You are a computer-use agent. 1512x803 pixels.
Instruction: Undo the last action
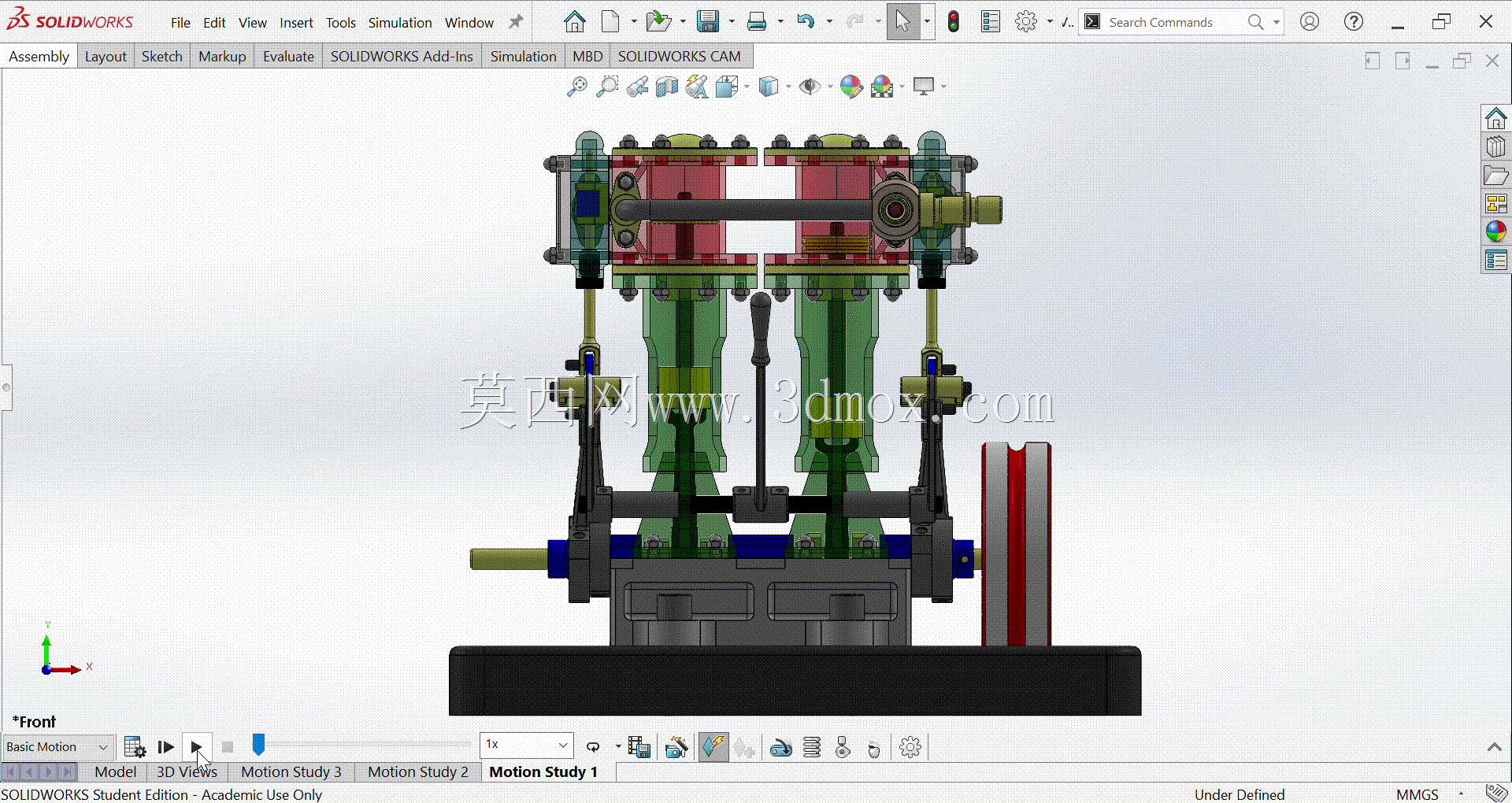click(x=806, y=22)
